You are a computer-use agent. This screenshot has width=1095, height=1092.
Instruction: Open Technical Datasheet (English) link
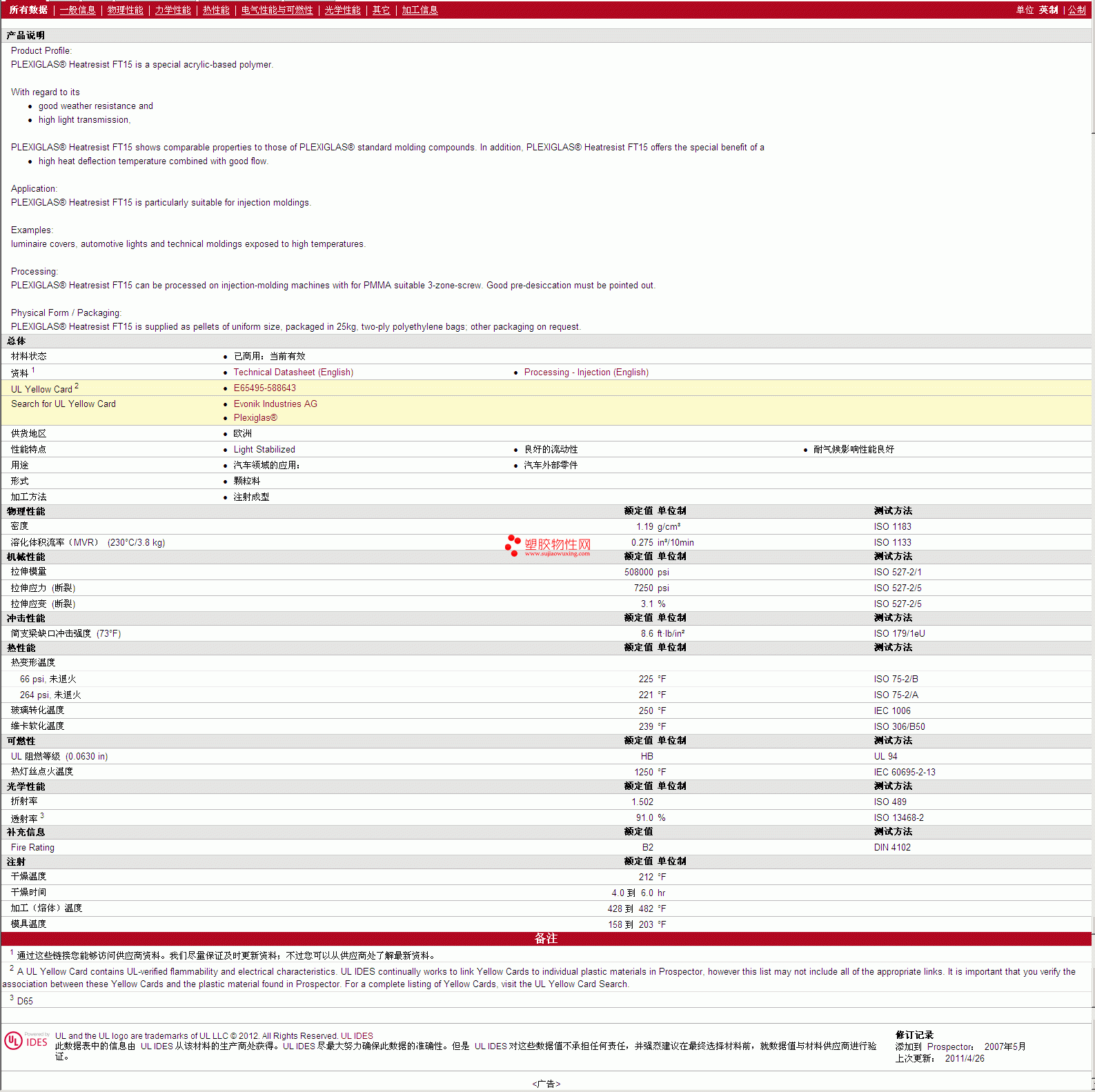(293, 372)
